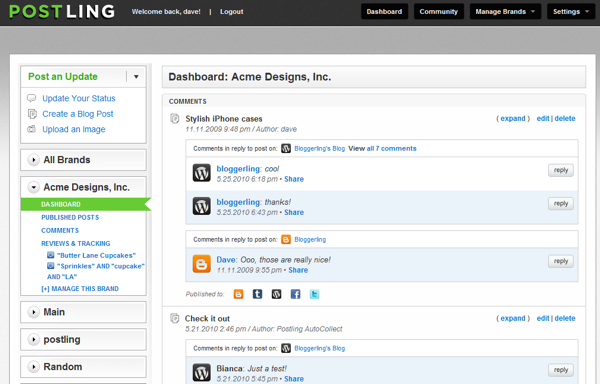Click the Tumblr icon in Published to row
600x384 pixels.
pos(258,294)
